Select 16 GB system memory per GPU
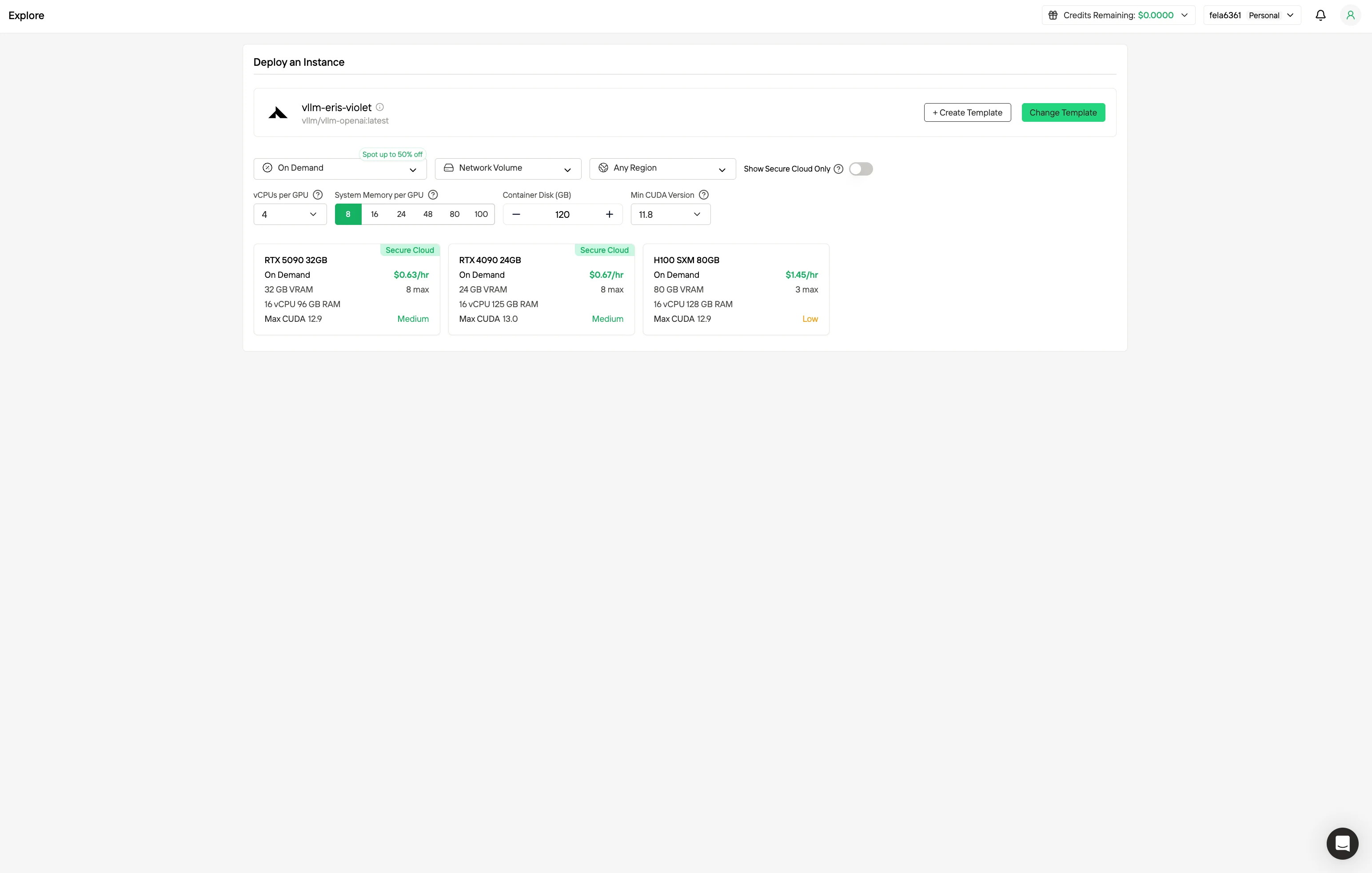Viewport: 1372px width, 873px height. [x=375, y=214]
